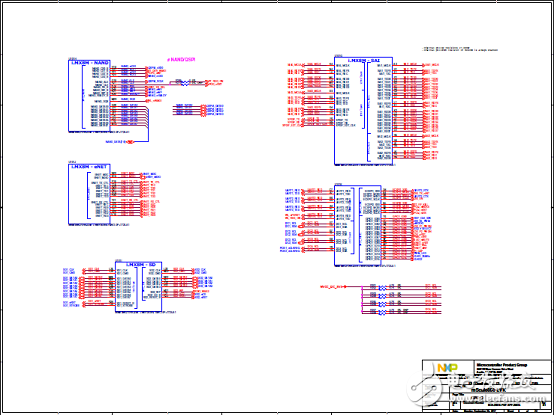The width and height of the screenshot is (554, 415).
Task: Click the circled I2C port symbols left of the UART block
Action: tap(301, 233)
